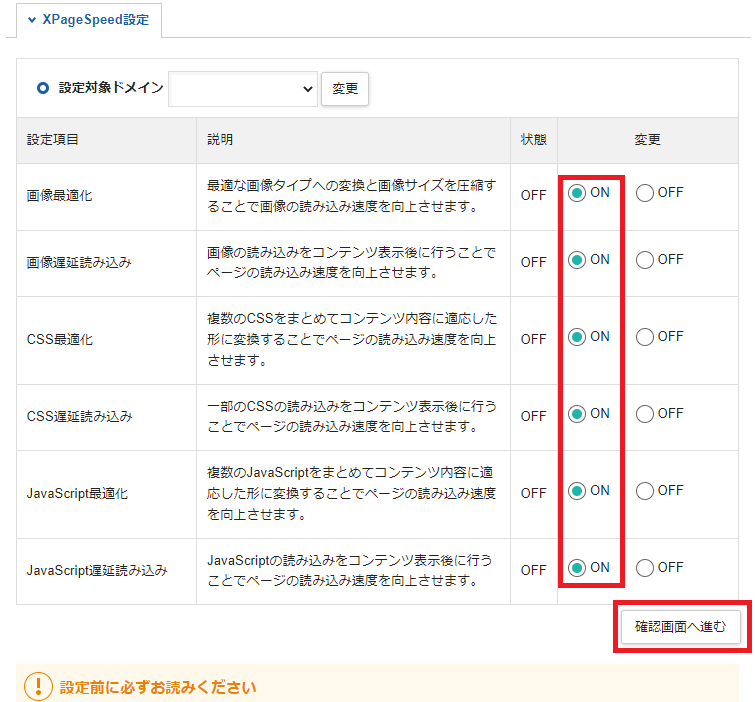Click 画像最適化 status OFF cell
This screenshot has height=702, width=755.
[x=534, y=195]
